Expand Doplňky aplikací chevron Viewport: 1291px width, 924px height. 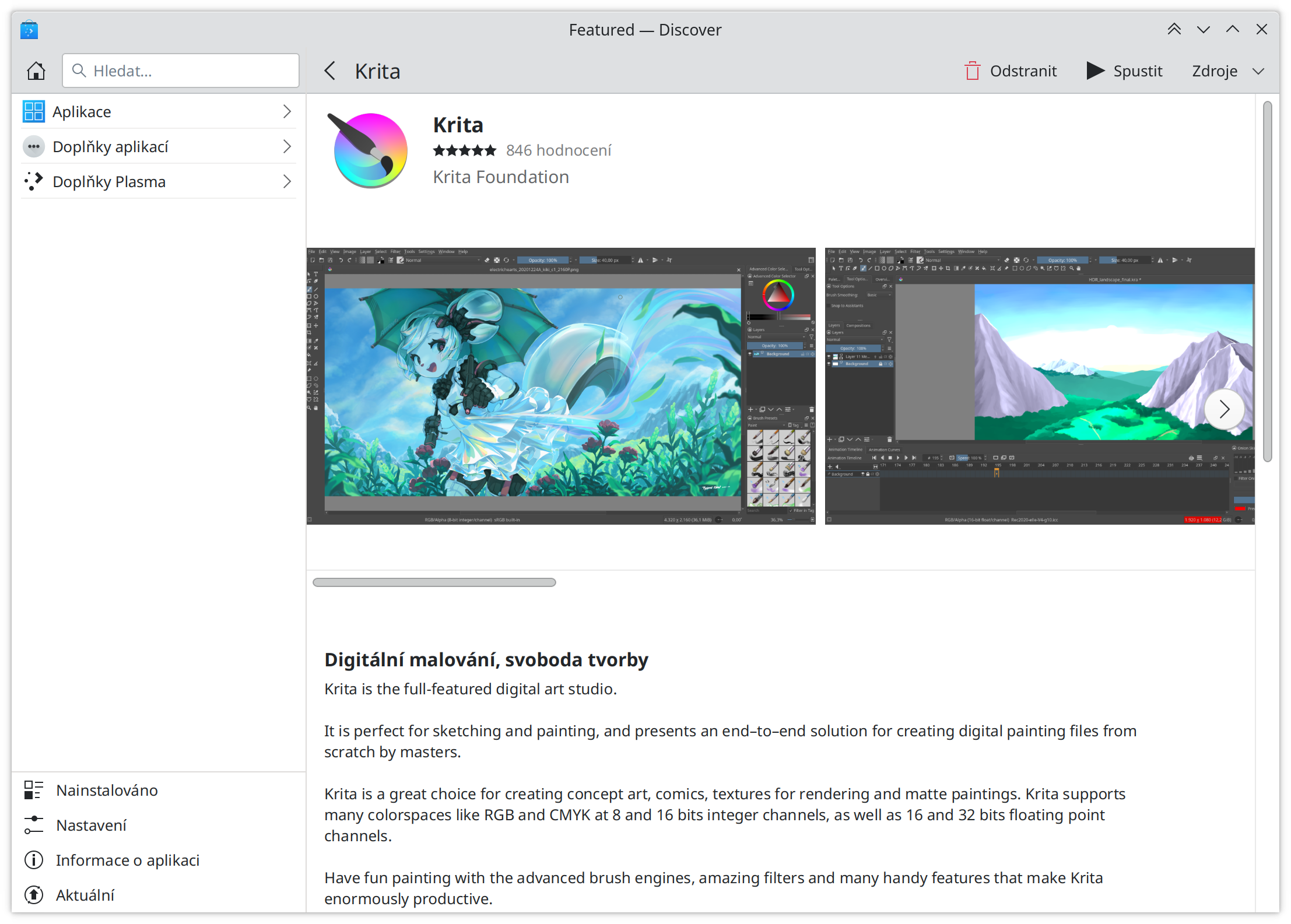(x=286, y=146)
